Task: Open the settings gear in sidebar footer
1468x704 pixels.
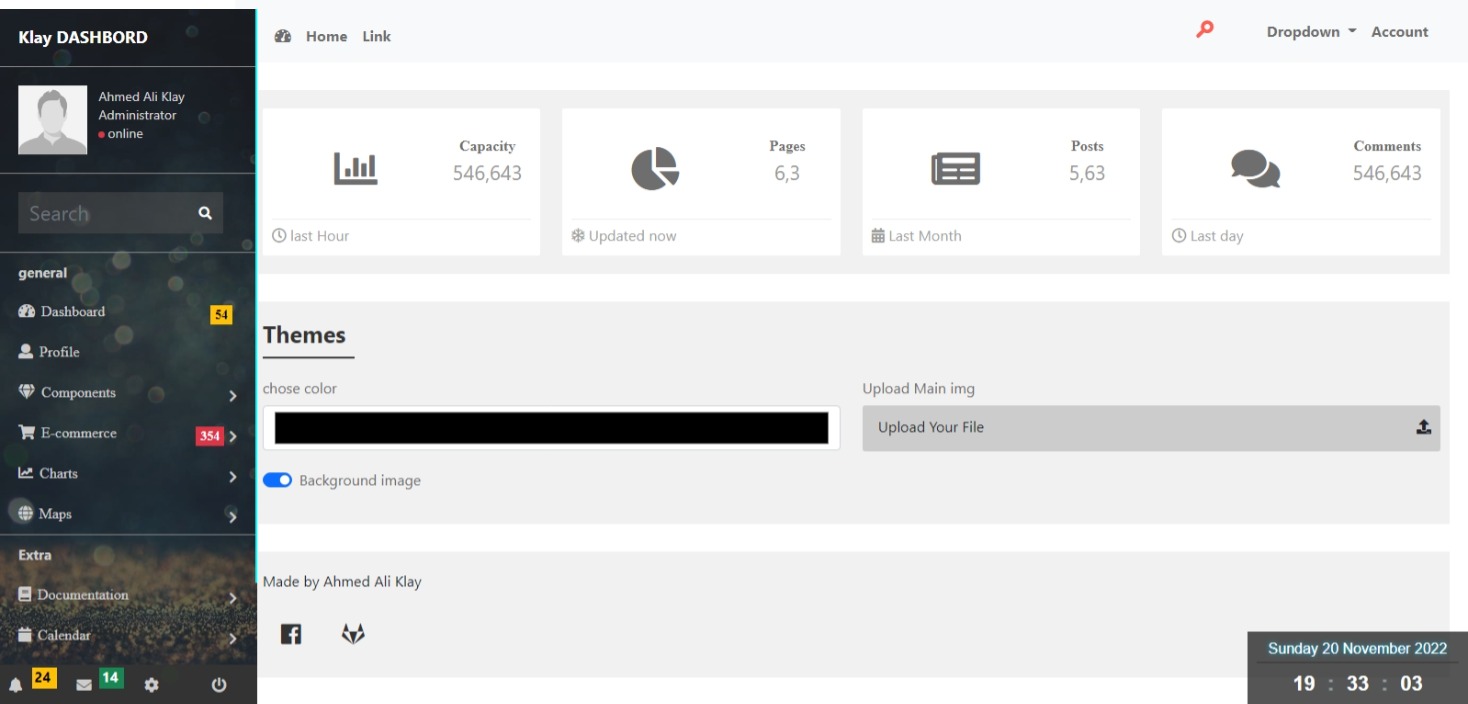Action: coord(153,685)
